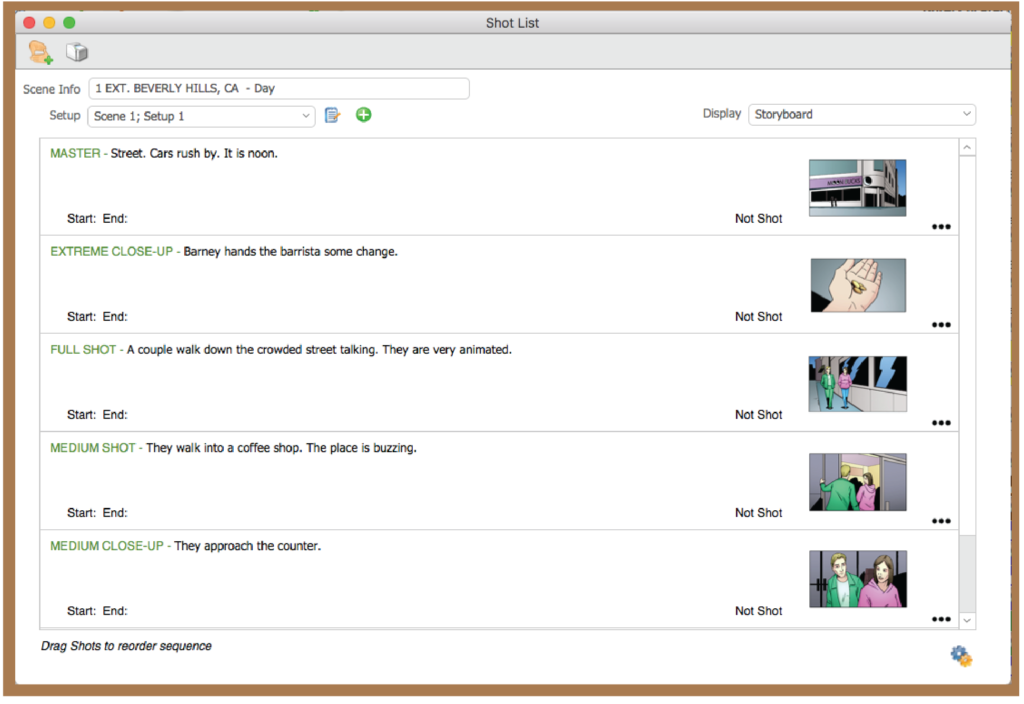Open the three-dot menu for the EXTREME CLOSE-UP shot
This screenshot has height=704, width=1024.
point(940,325)
